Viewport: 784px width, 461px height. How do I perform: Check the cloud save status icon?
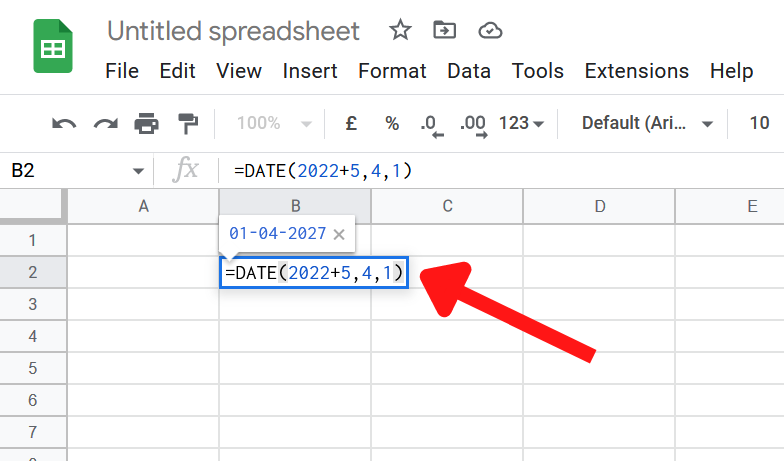(x=490, y=30)
